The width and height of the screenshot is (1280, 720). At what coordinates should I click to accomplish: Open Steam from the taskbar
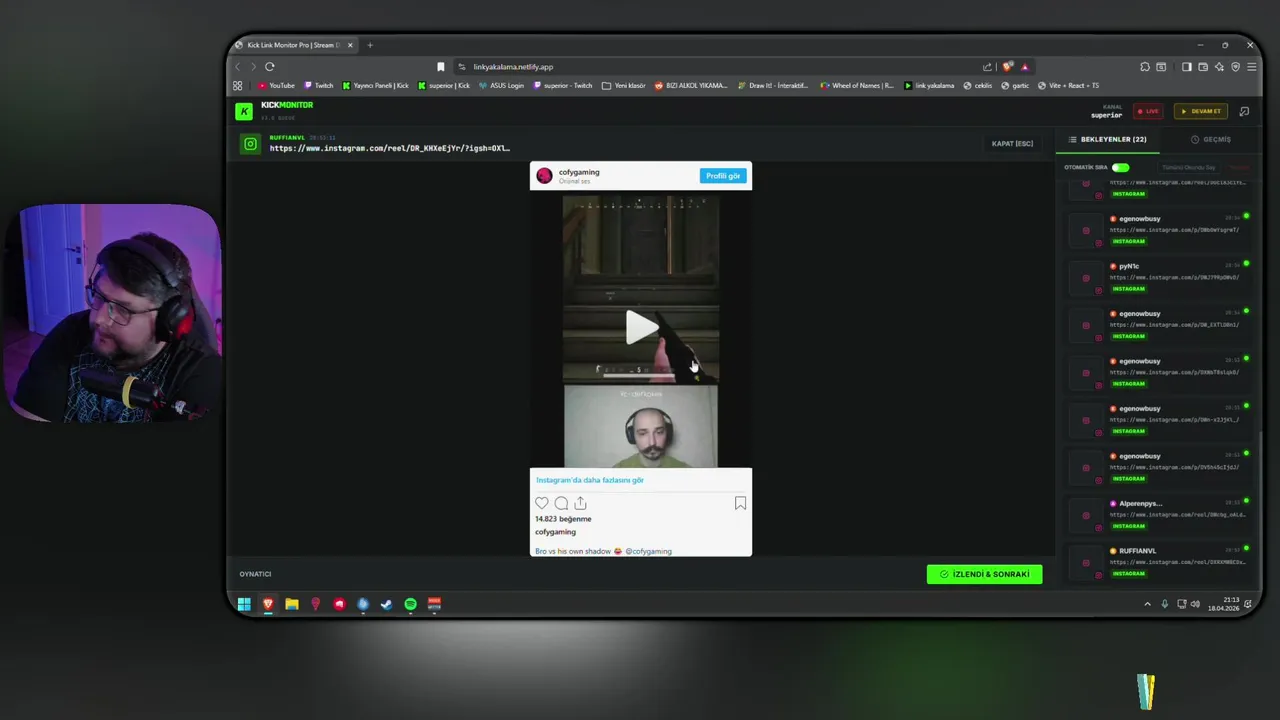(387, 604)
